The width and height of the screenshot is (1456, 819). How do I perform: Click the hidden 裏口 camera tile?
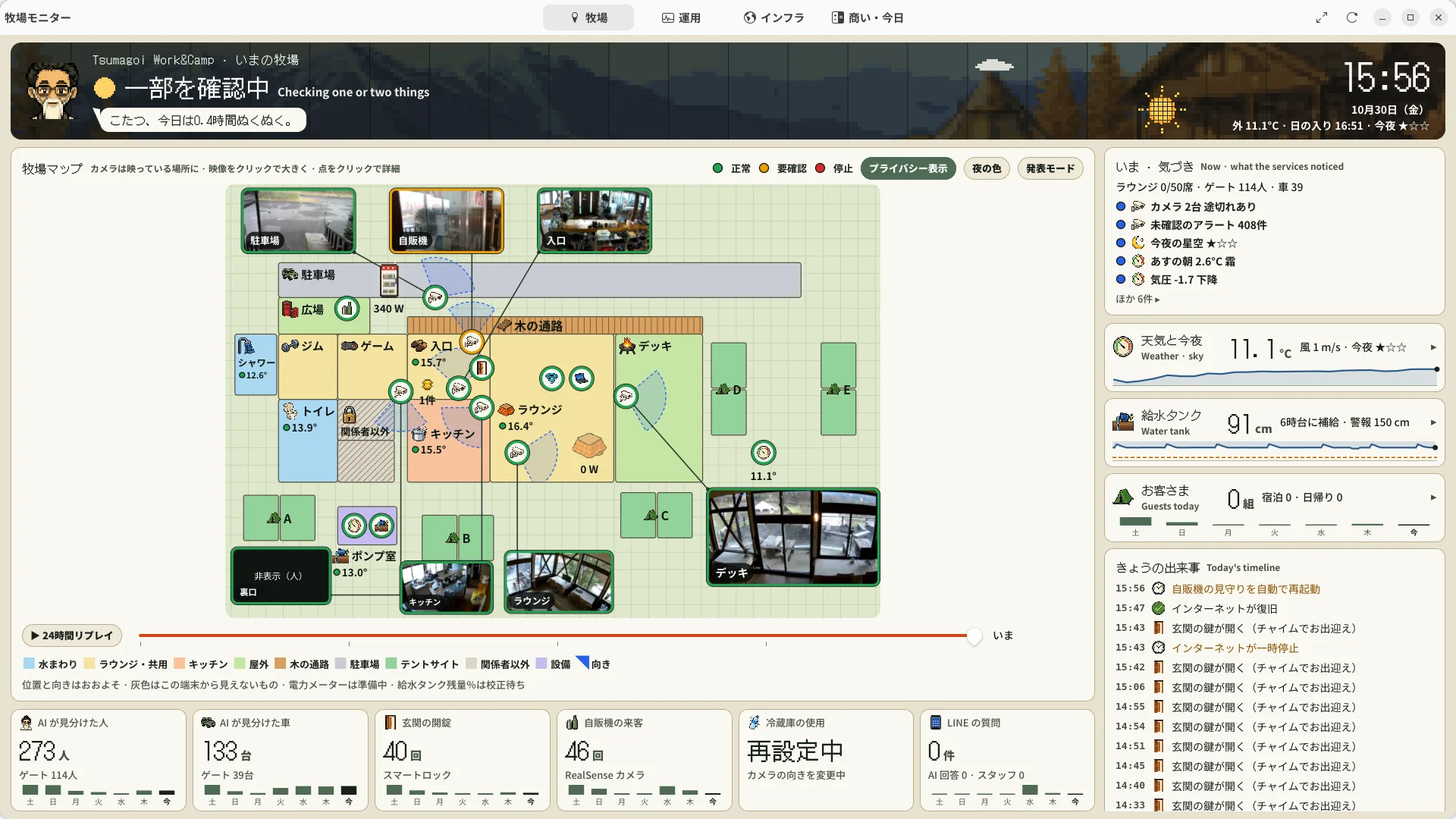(x=281, y=576)
